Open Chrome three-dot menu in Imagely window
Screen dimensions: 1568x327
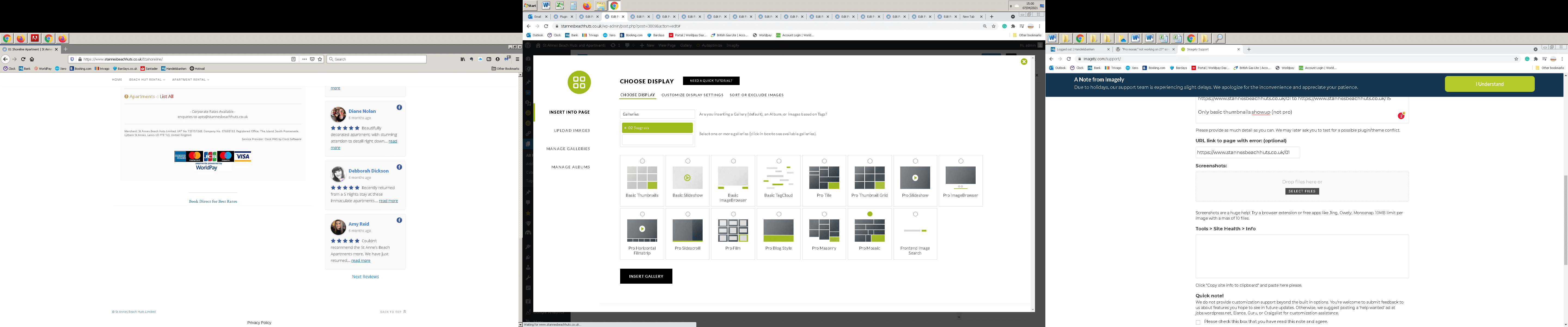pyautogui.click(x=1562, y=59)
